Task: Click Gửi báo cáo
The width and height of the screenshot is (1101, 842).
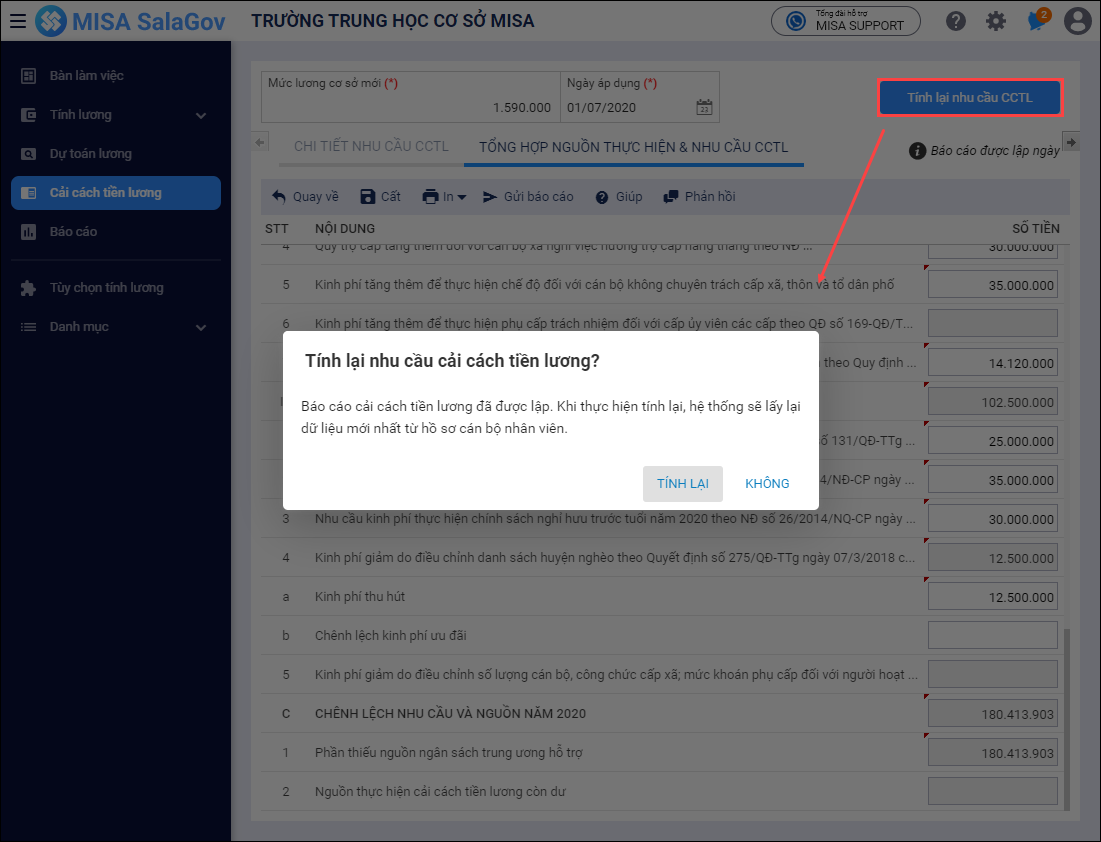Action: pyautogui.click(x=528, y=197)
